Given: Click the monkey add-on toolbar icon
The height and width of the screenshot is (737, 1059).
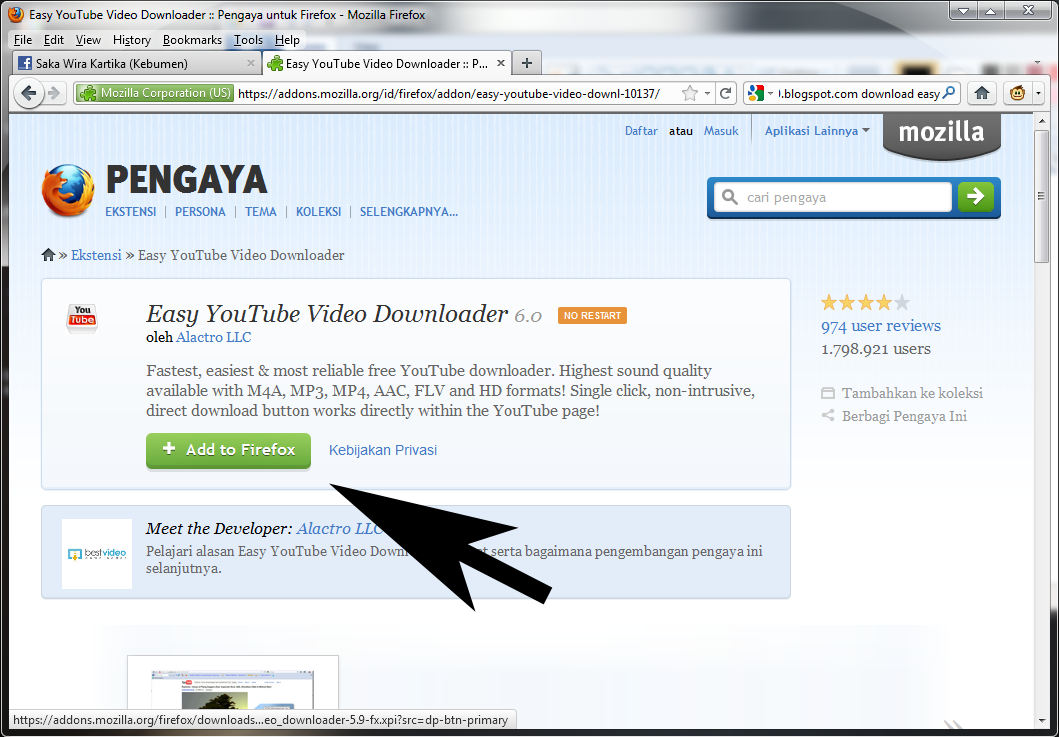Looking at the screenshot, I should [x=1018, y=93].
